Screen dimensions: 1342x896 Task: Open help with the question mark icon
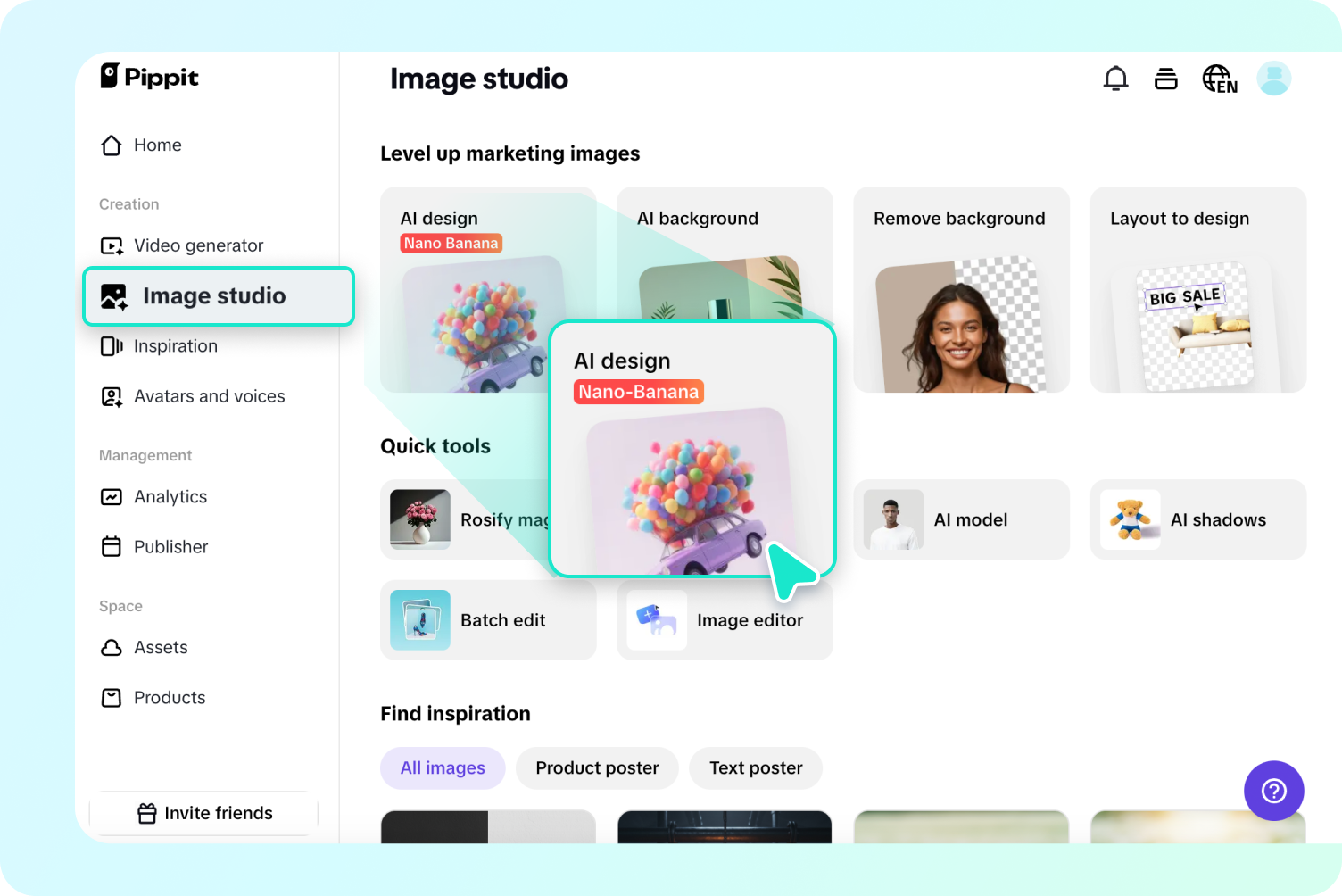tap(1273, 791)
